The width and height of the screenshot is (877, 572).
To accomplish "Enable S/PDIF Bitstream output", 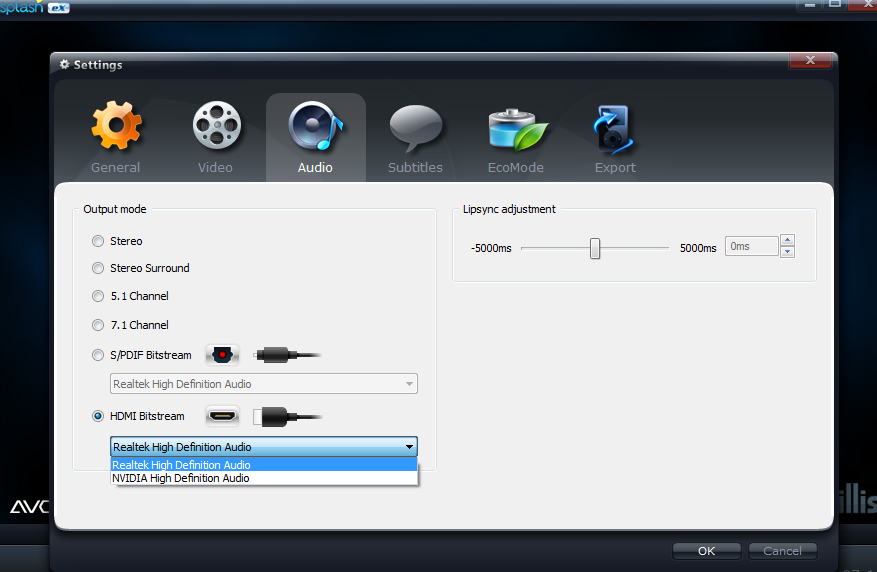I will point(98,355).
